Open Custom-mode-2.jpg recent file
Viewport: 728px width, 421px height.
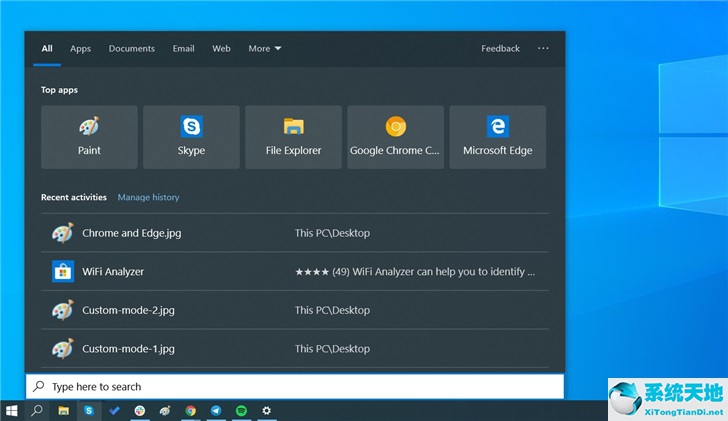295,310
